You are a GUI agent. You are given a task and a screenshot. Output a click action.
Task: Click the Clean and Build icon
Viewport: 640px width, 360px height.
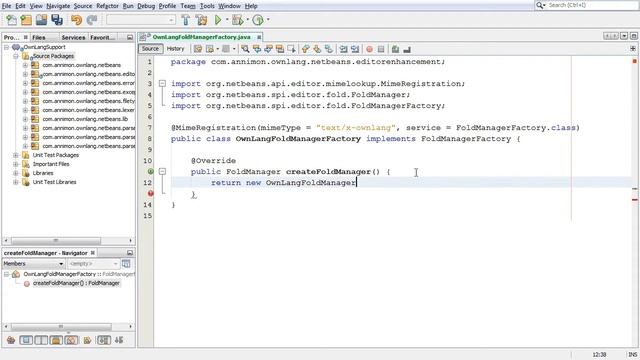pyautogui.click(x=201, y=20)
